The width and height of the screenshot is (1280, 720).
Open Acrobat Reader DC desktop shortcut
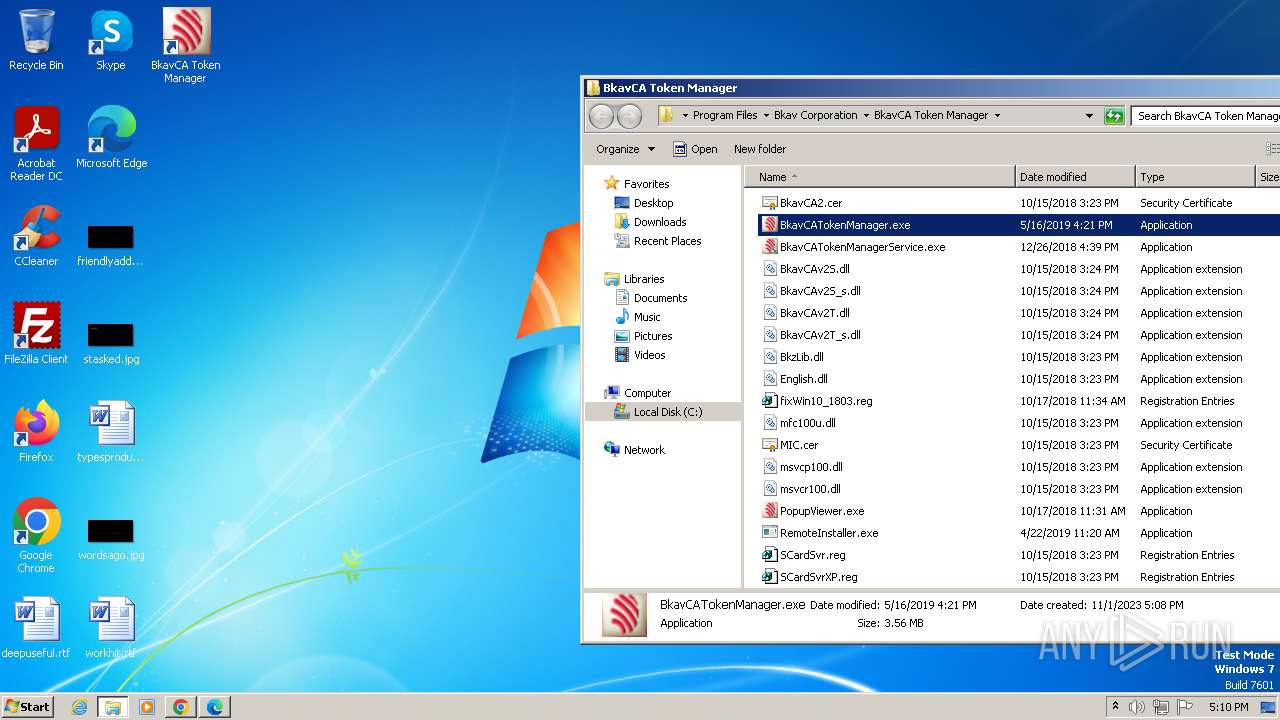(36, 143)
